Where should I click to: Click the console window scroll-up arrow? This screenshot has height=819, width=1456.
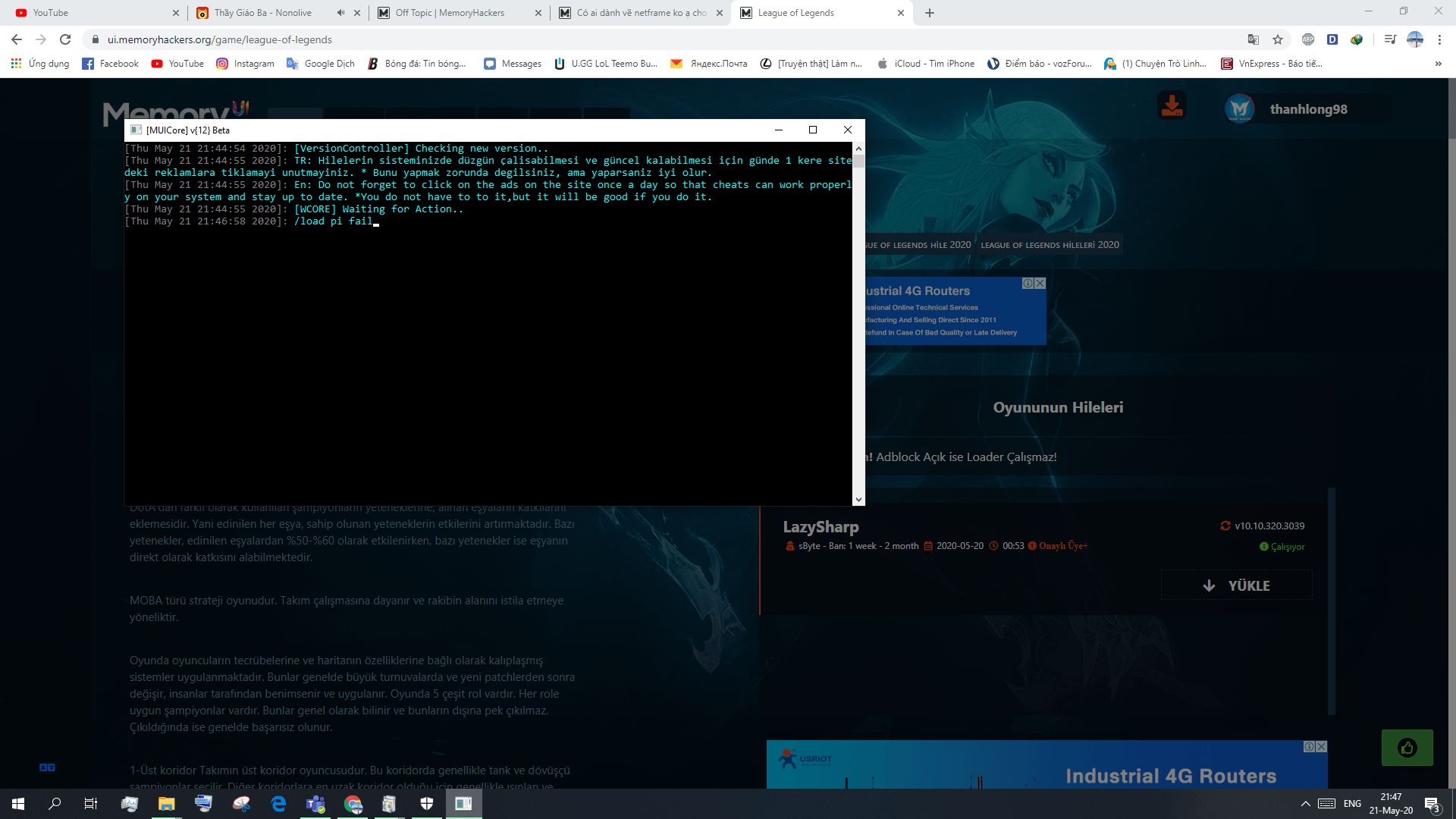(858, 149)
